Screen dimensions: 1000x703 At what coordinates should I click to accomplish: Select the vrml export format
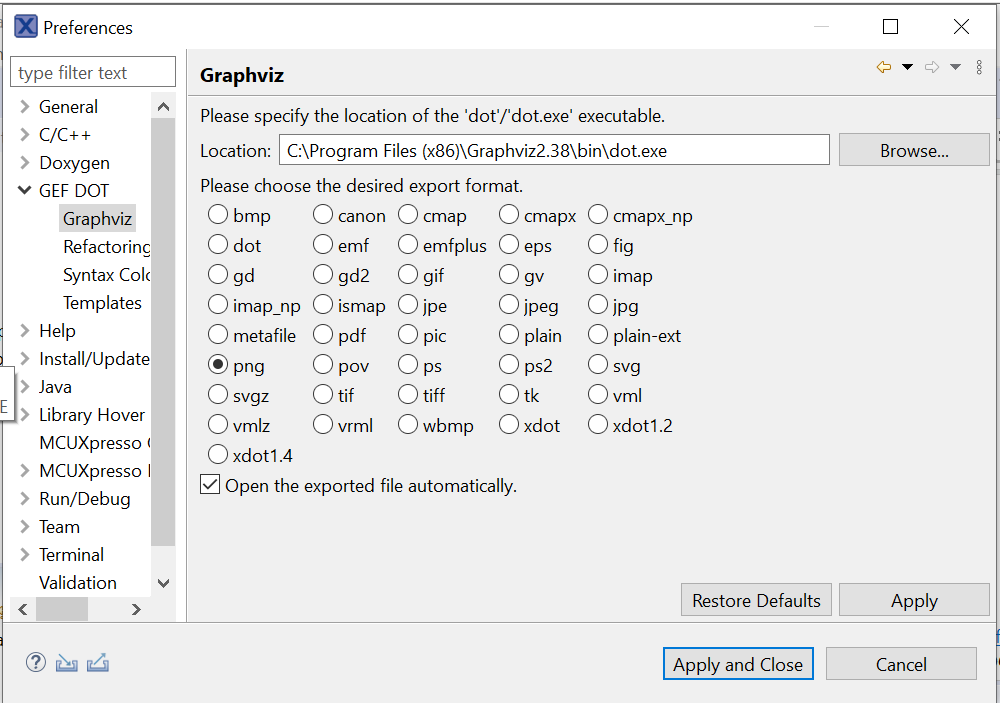click(x=323, y=425)
